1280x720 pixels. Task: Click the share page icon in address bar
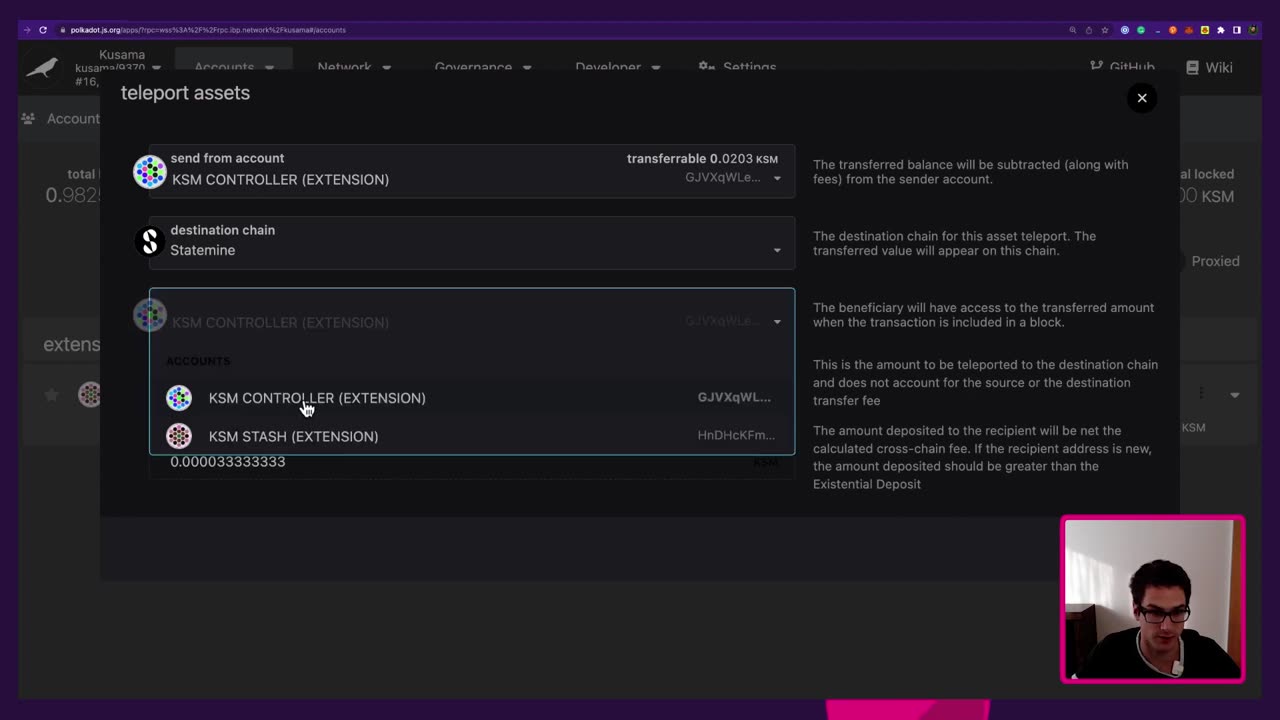(1089, 30)
